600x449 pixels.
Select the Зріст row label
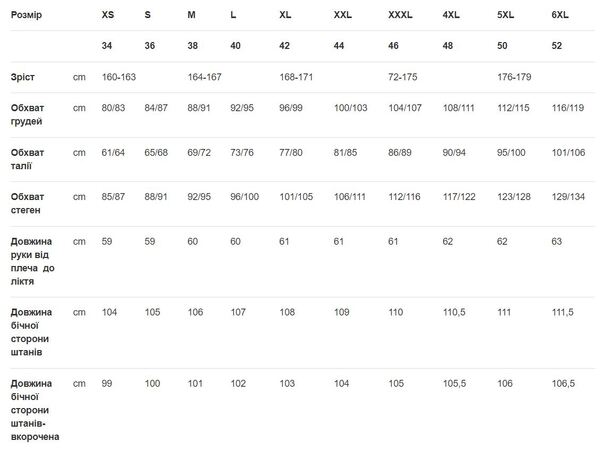23,76
